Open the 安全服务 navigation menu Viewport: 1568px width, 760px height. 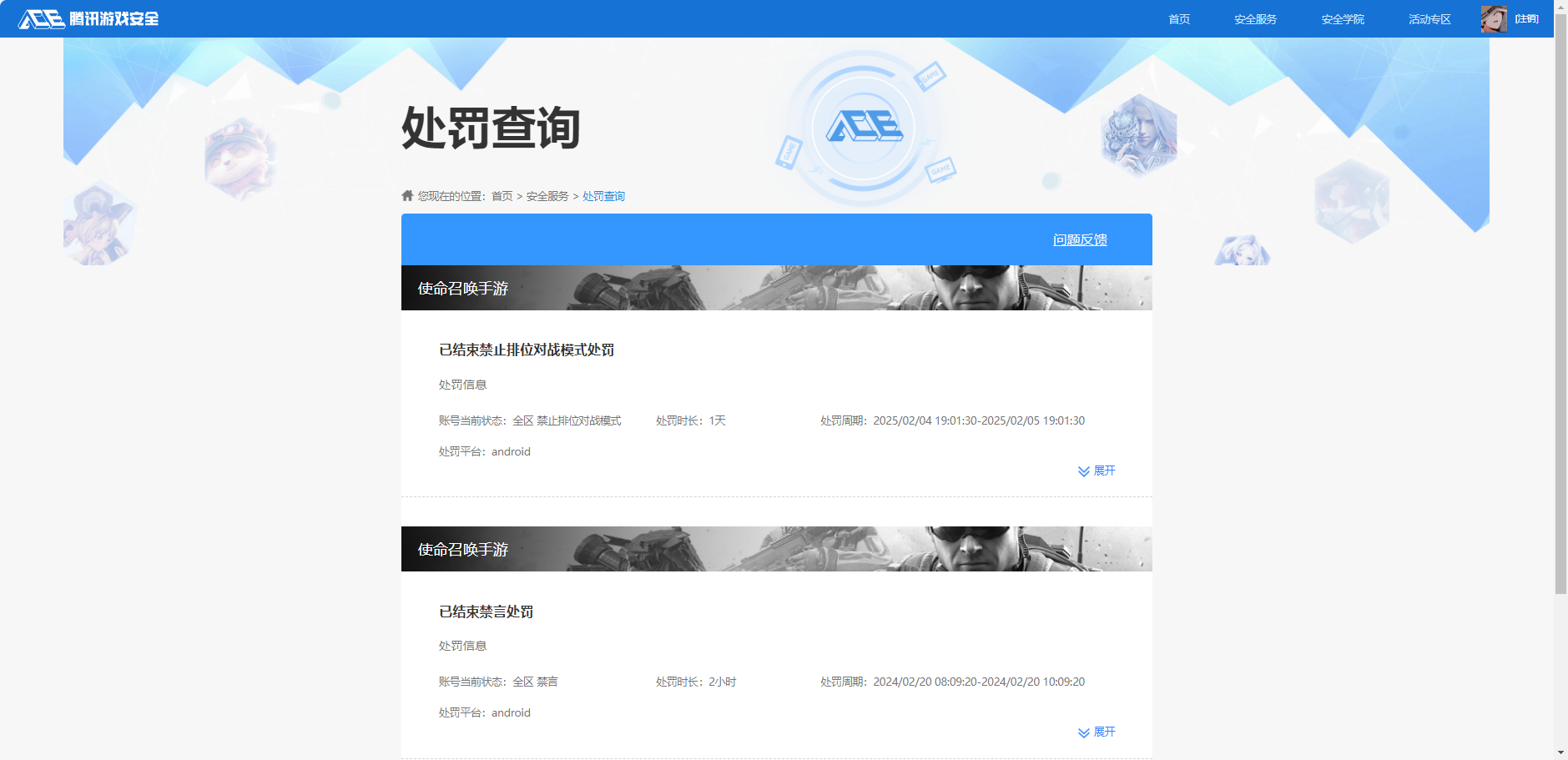tap(1255, 19)
